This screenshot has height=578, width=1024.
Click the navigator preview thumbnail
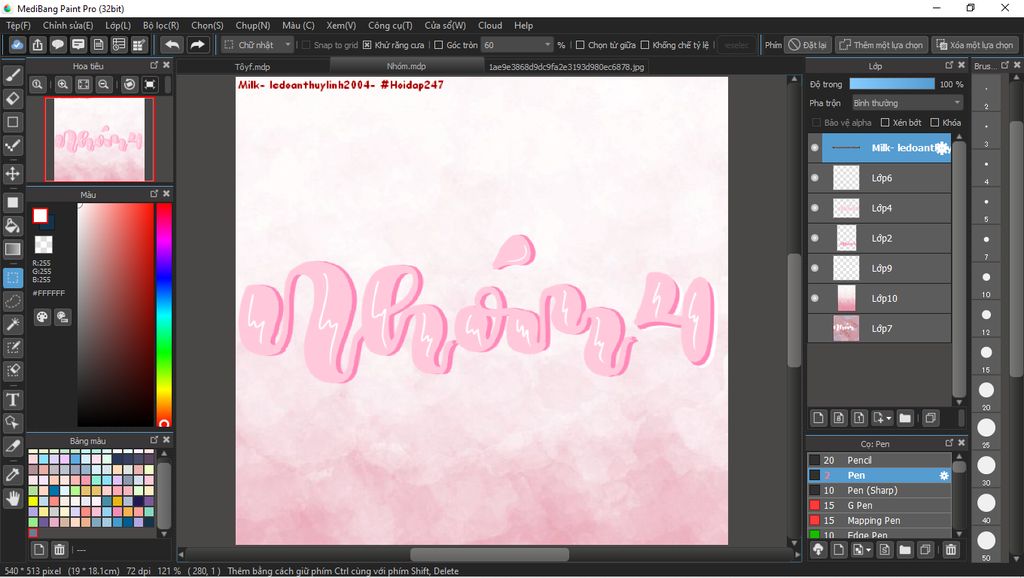pos(99,139)
